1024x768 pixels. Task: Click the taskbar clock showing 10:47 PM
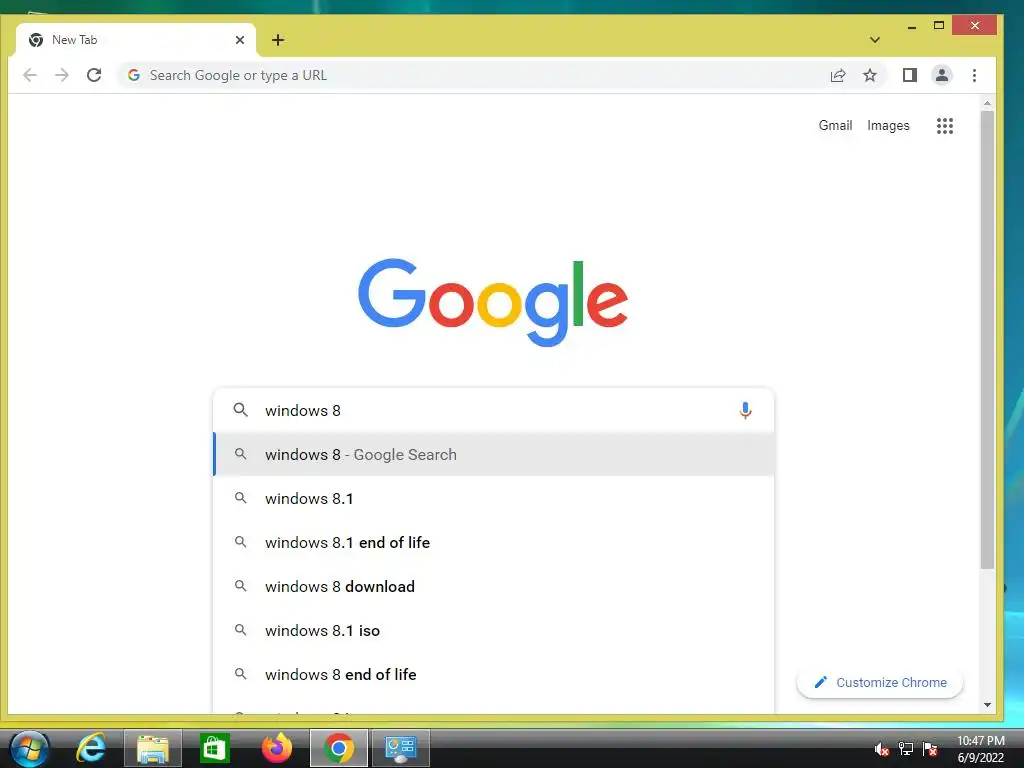click(x=980, y=749)
